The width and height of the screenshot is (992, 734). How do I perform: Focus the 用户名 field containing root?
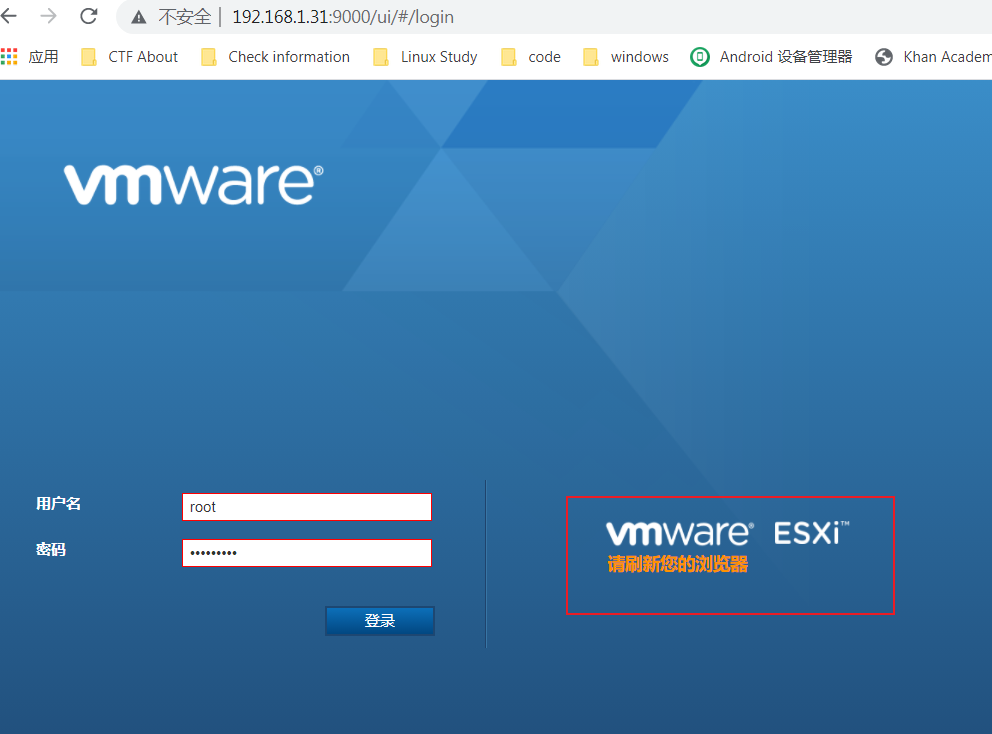click(306, 507)
